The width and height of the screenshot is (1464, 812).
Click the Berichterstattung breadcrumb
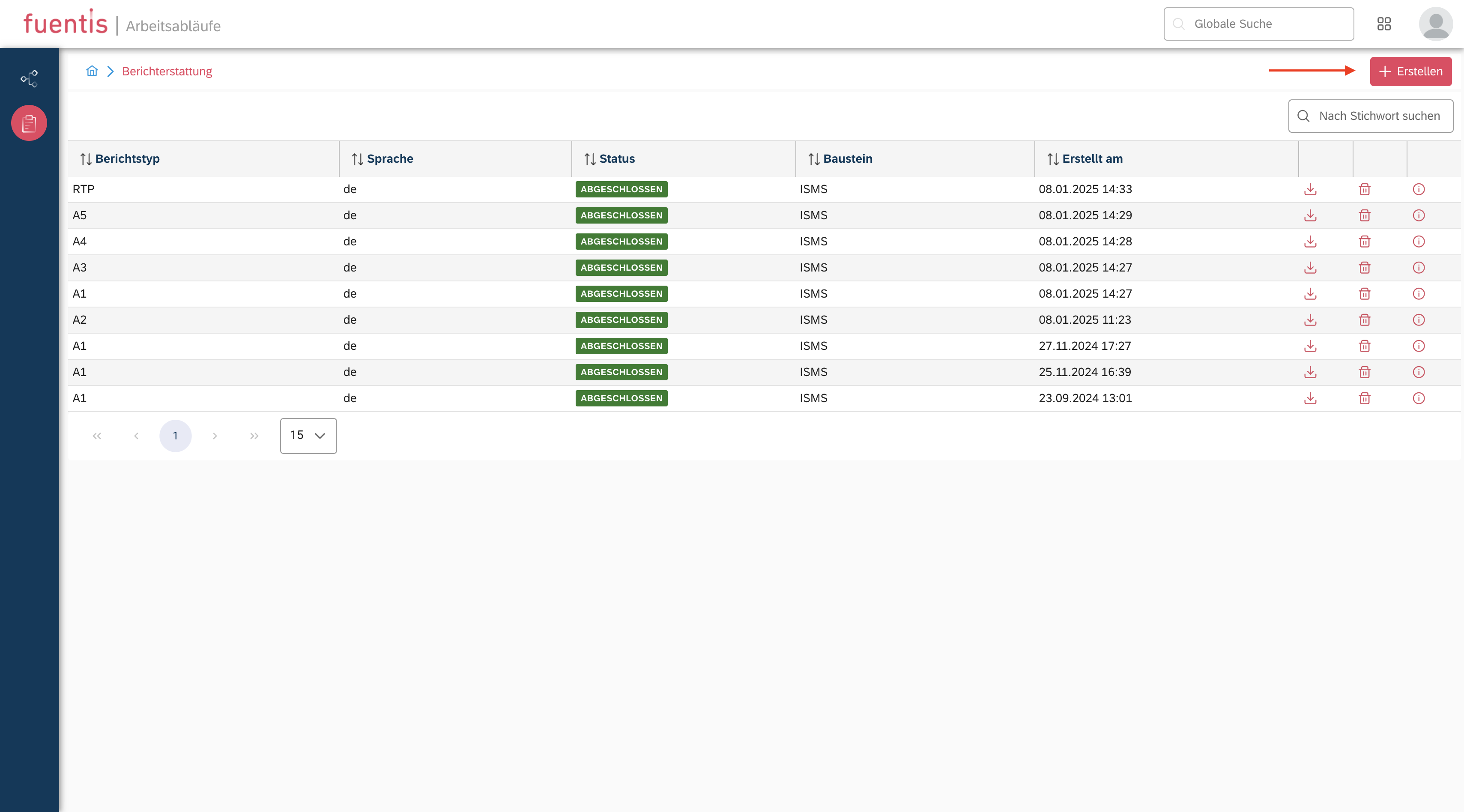click(x=167, y=72)
